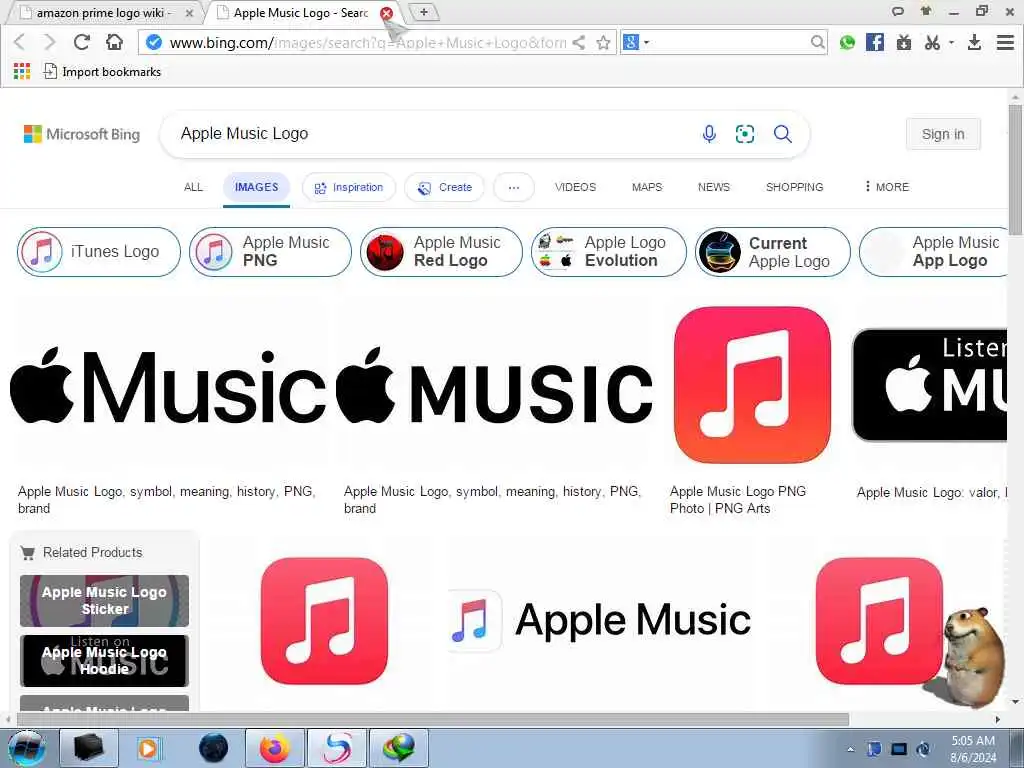Open the uppercase black Apple MUSIC wordmark image

[x=494, y=385]
